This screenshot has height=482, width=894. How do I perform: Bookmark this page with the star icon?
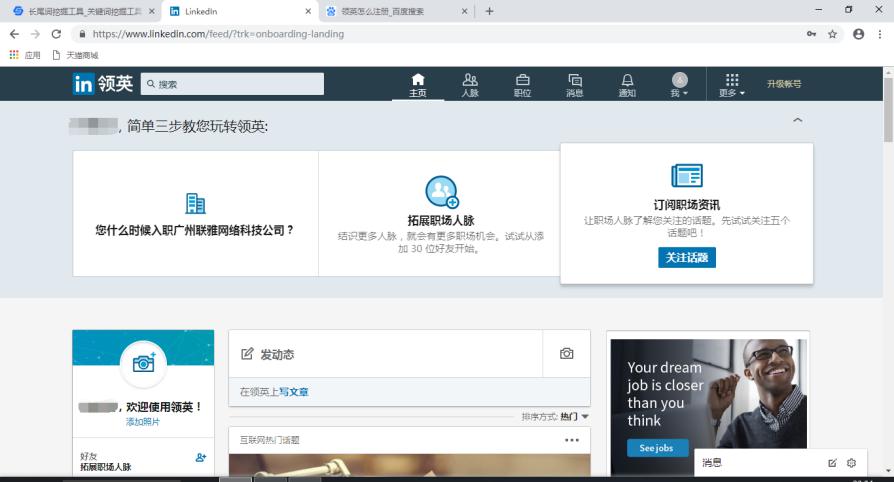point(832,34)
